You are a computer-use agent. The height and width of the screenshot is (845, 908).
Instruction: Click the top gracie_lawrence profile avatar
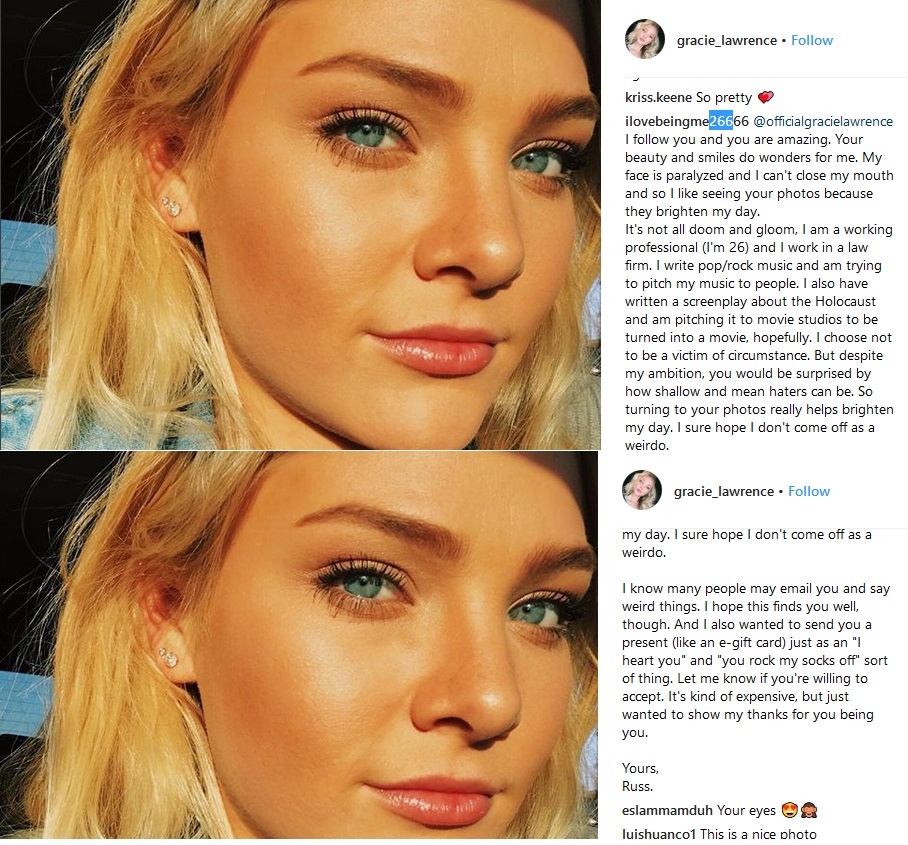(645, 39)
